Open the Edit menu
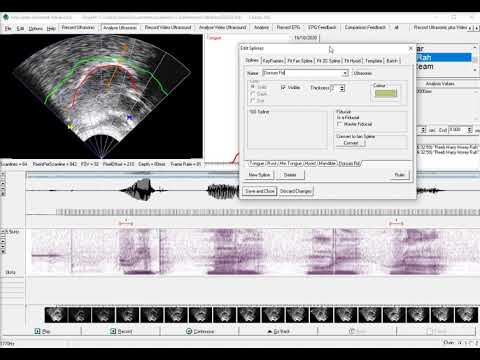 coord(20,29)
